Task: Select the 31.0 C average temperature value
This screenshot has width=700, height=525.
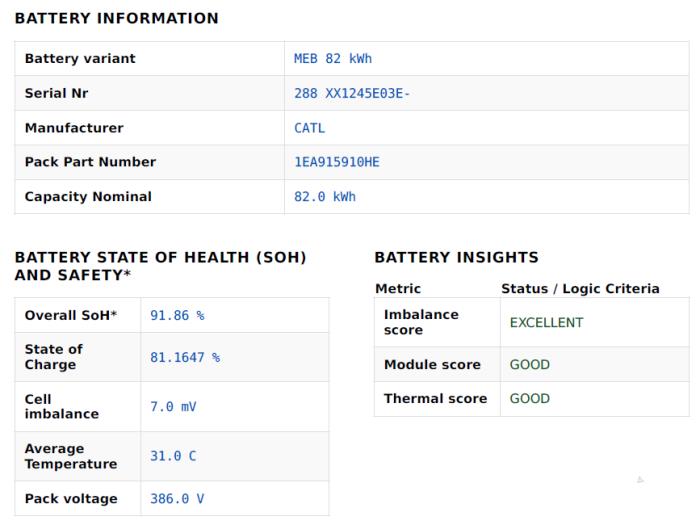Action: pos(173,456)
